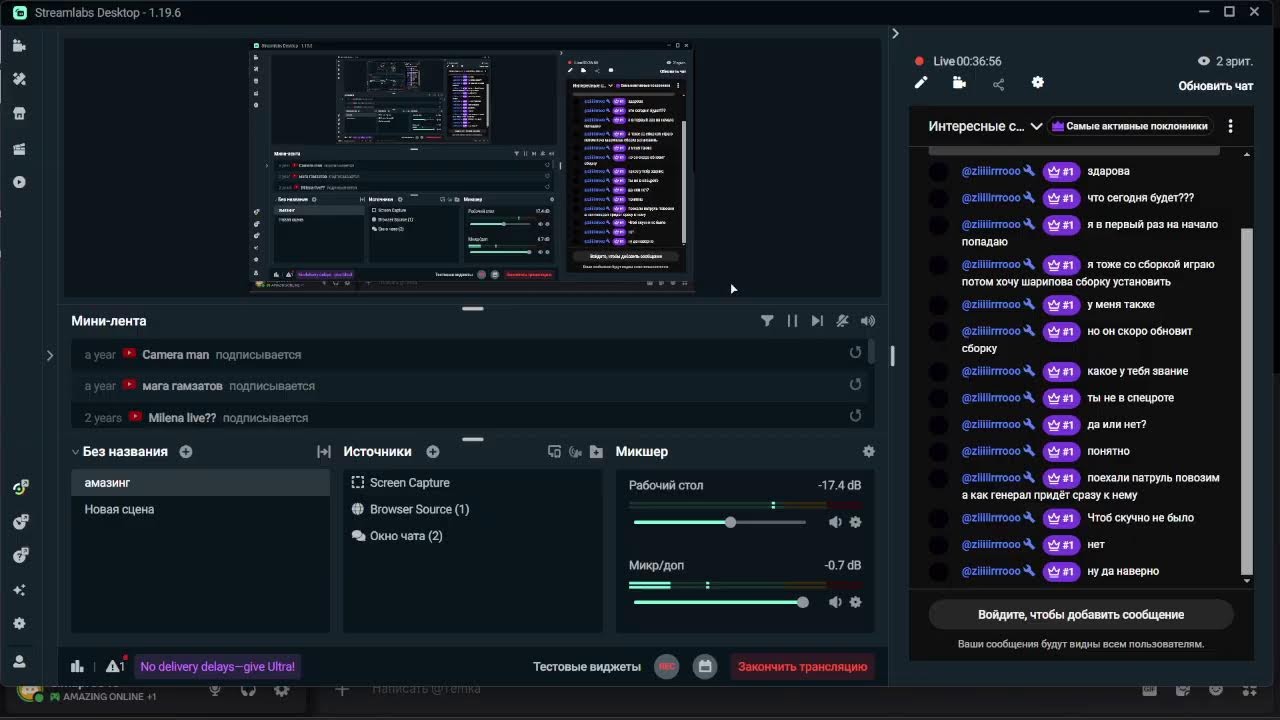
Task: Mute the Рабочий стол audio
Action: pyautogui.click(x=835, y=522)
